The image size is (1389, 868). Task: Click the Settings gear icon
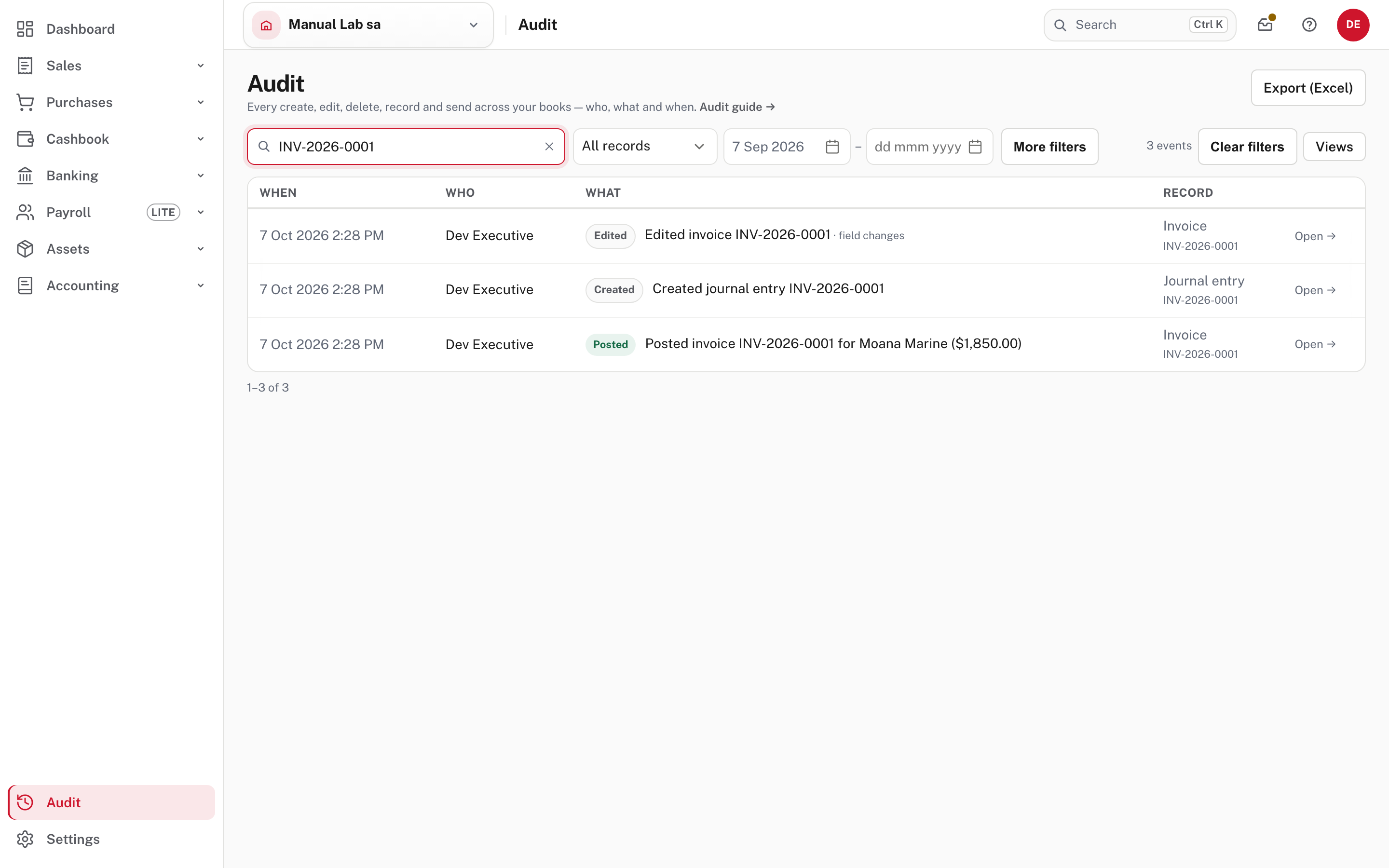pos(25,839)
